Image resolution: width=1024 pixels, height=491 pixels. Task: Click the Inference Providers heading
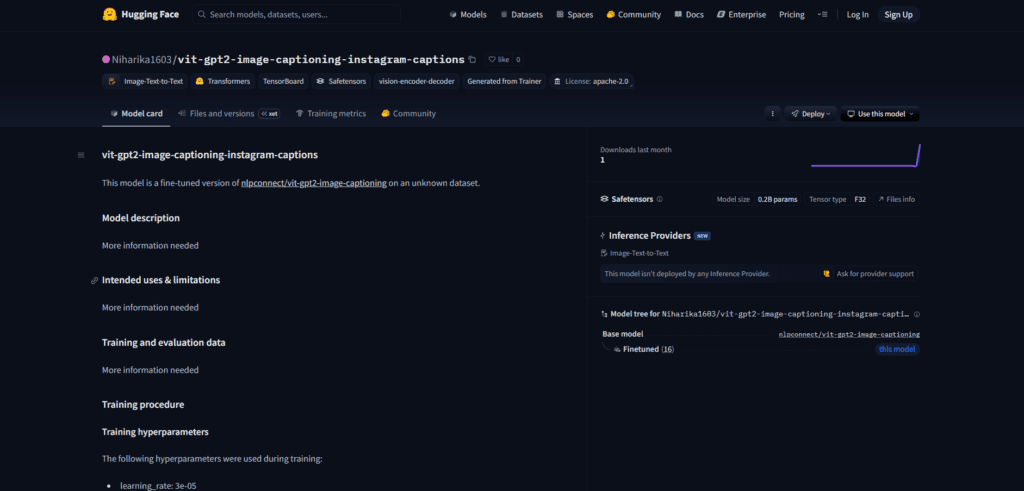pyautogui.click(x=650, y=236)
